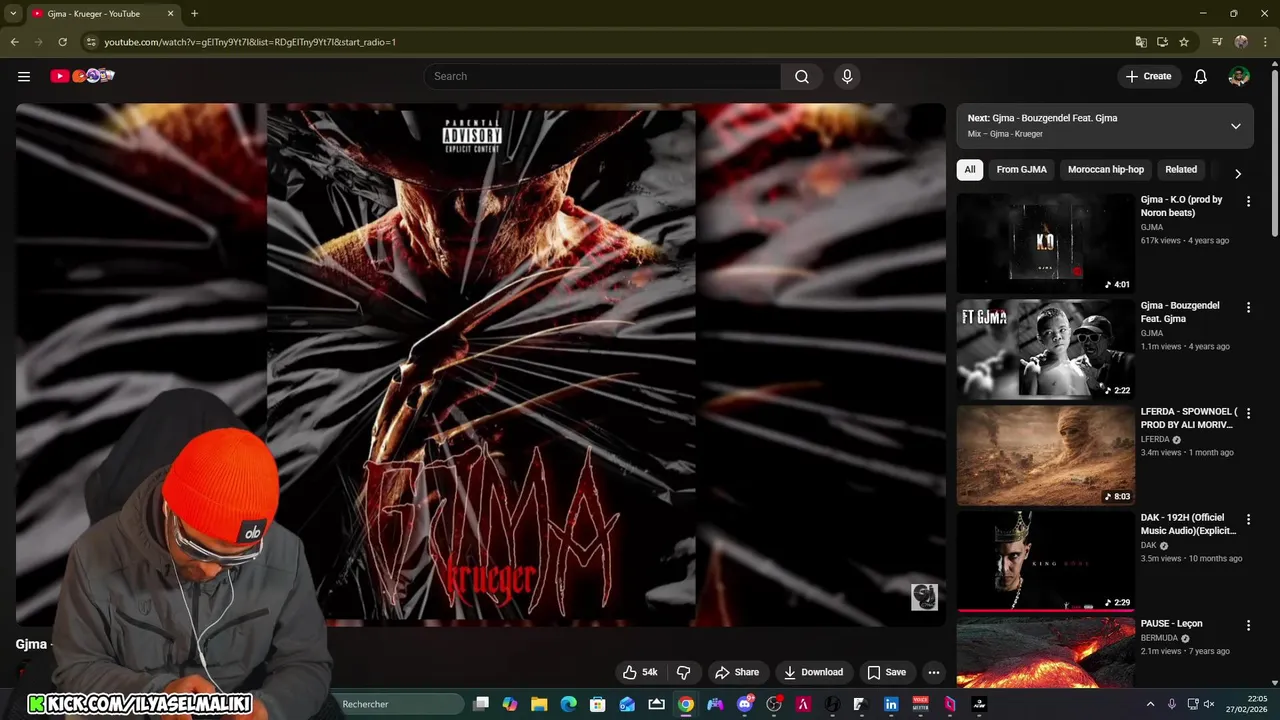Click into the YouTube search field

603,76
